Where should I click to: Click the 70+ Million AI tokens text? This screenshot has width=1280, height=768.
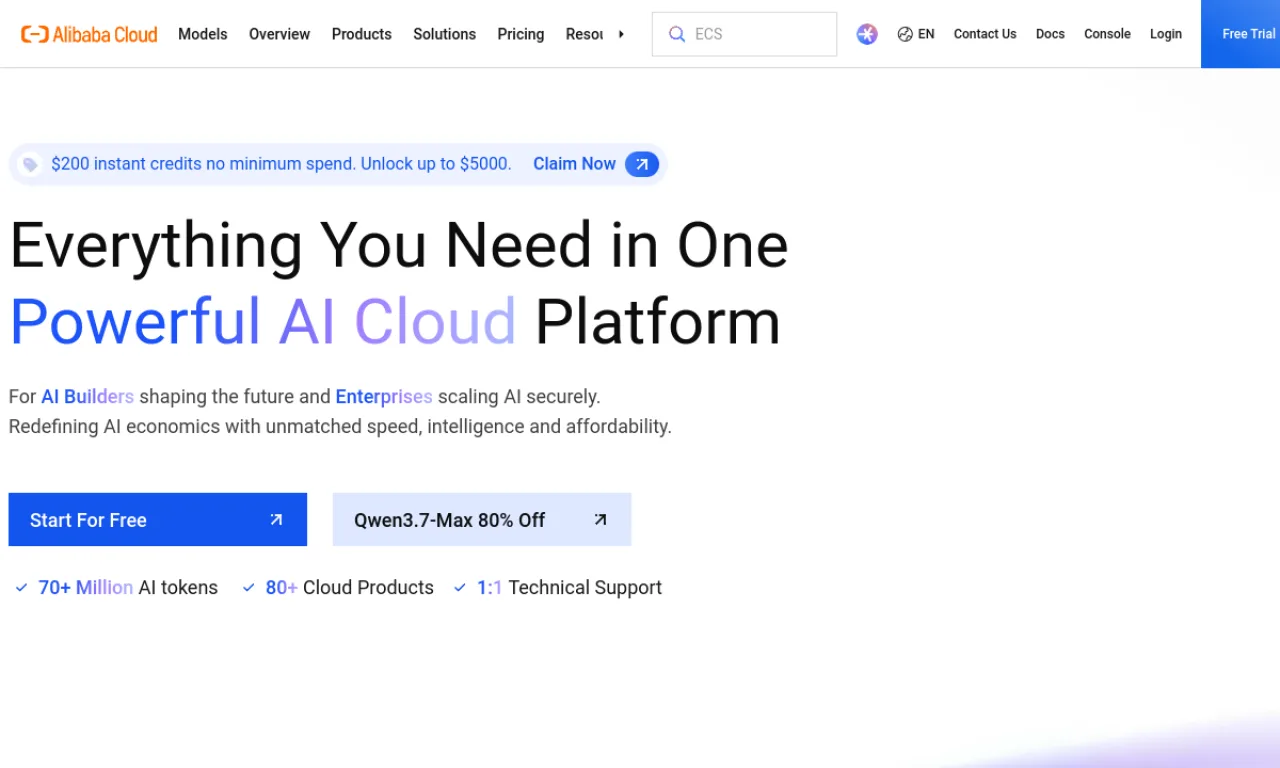(x=128, y=588)
